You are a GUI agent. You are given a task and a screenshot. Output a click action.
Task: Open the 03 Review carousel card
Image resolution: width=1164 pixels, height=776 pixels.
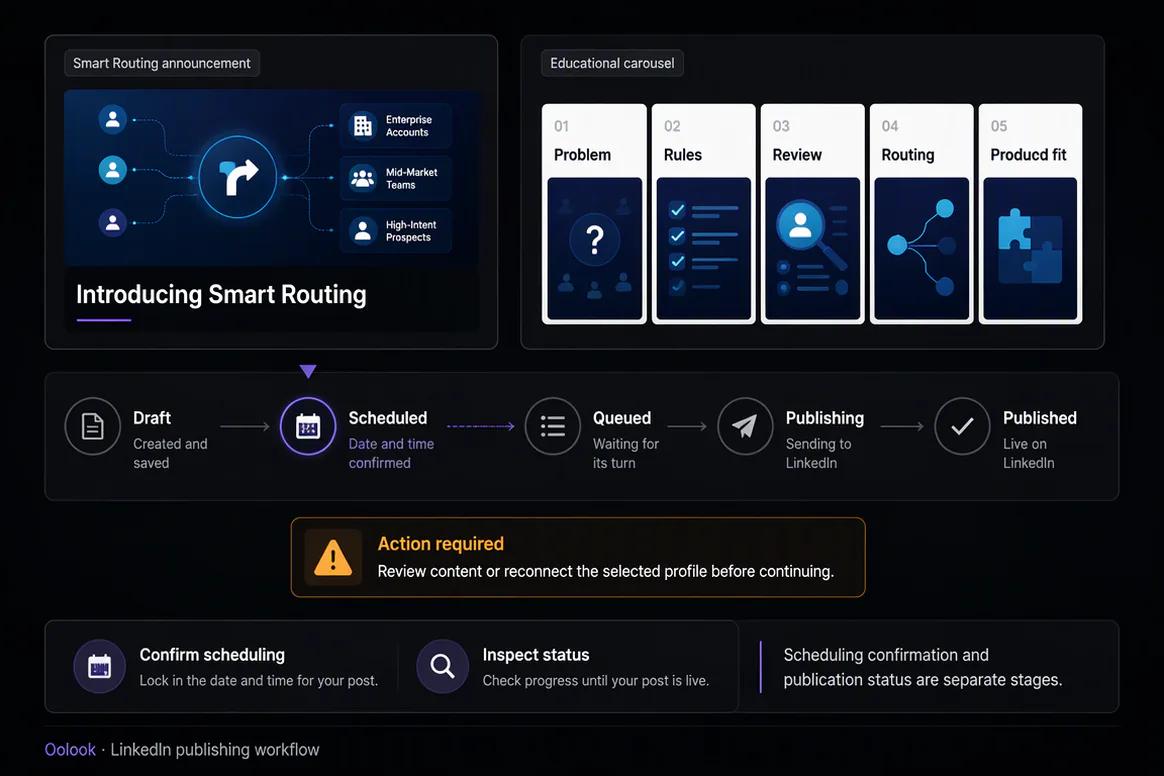pyautogui.click(x=812, y=214)
